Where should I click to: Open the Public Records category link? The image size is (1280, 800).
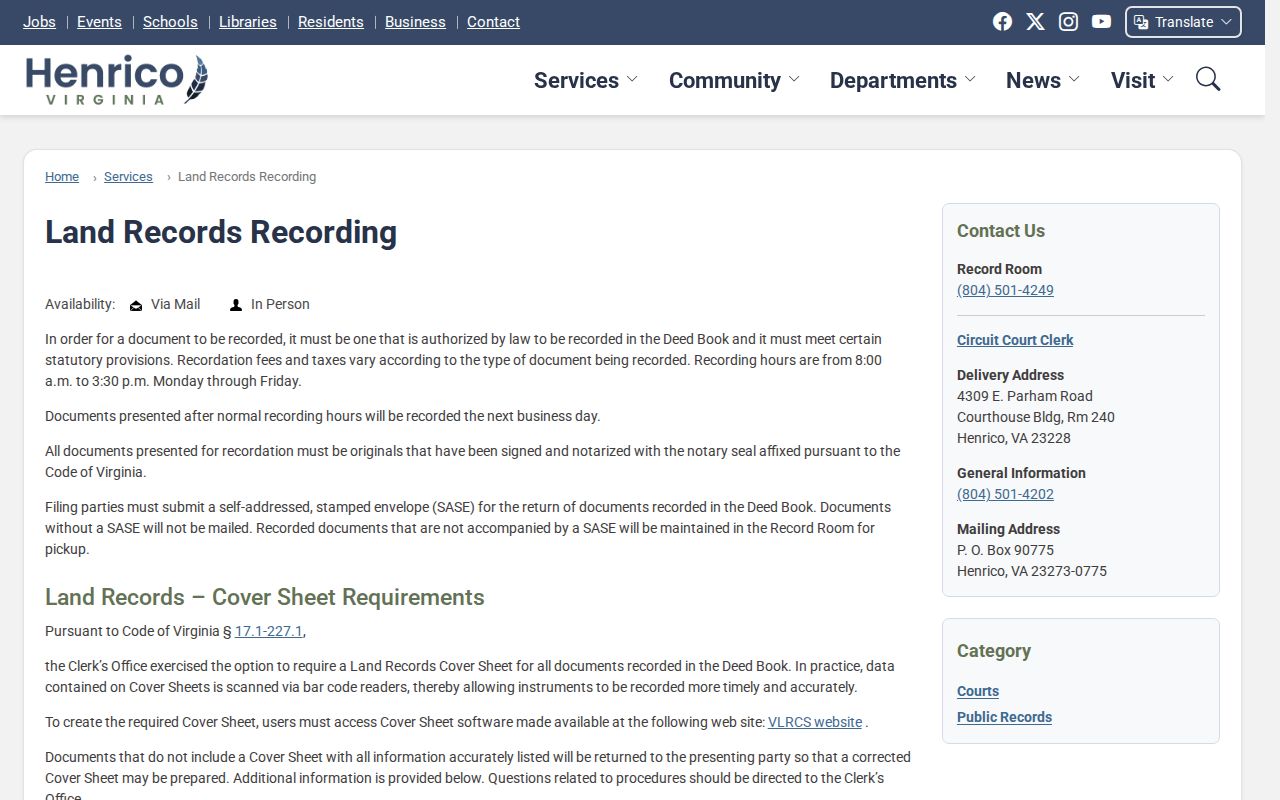(1004, 717)
